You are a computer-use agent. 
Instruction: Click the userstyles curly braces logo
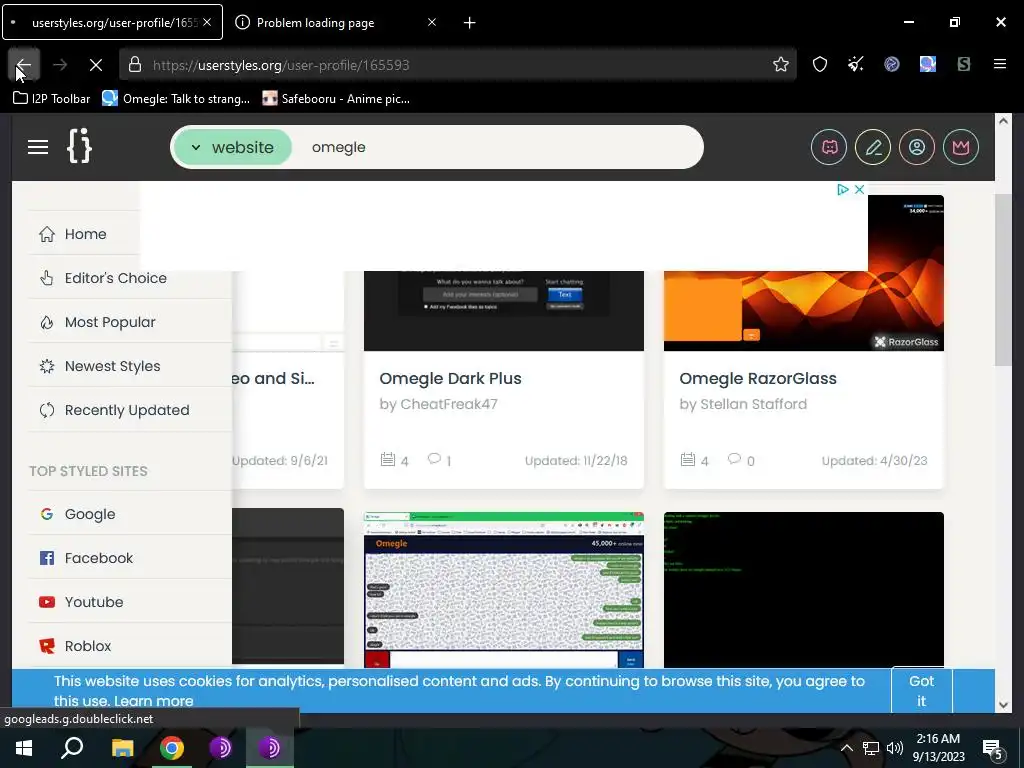80,146
